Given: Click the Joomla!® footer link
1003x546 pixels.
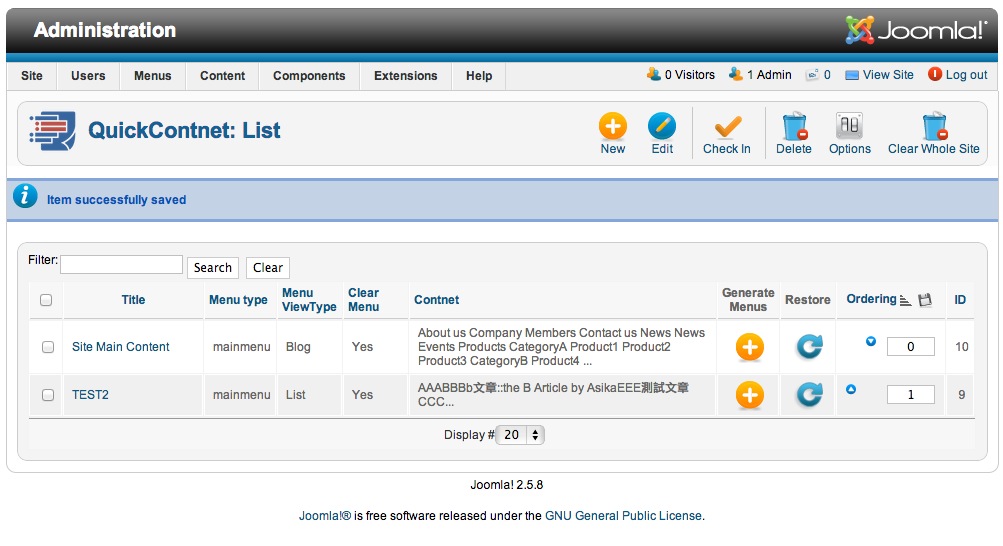Looking at the screenshot, I should point(325,516).
